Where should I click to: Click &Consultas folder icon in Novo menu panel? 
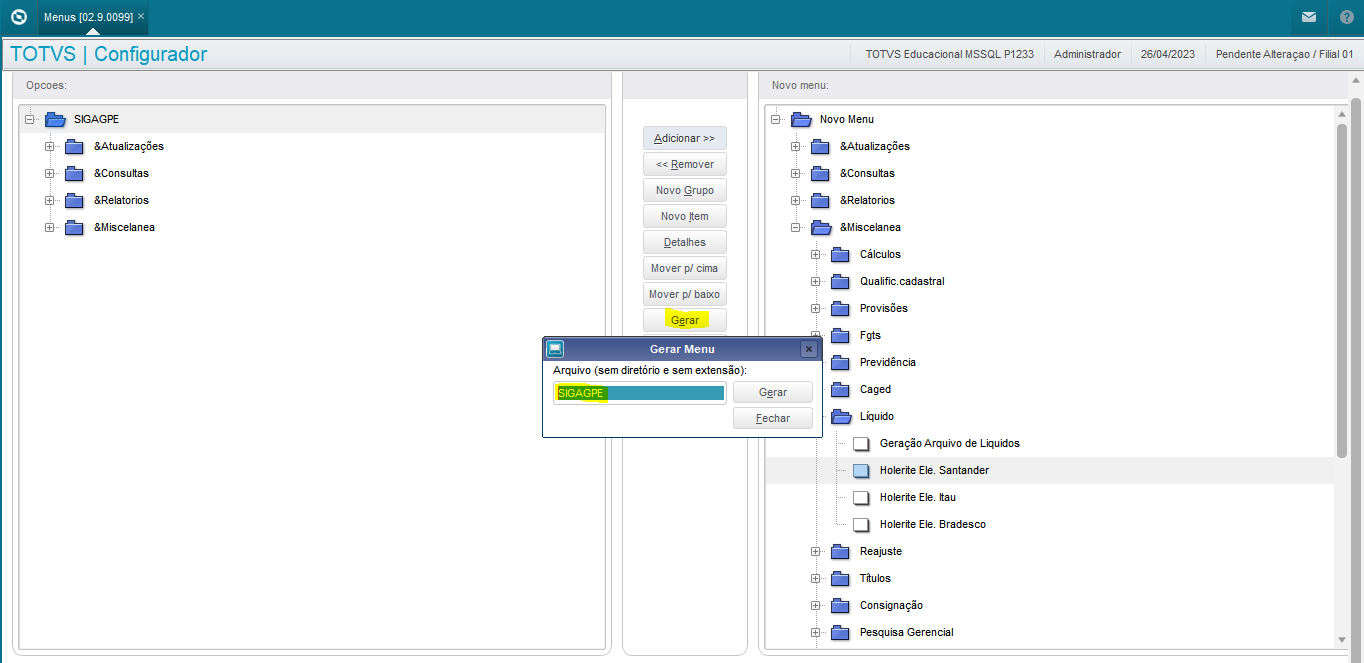[x=821, y=173]
